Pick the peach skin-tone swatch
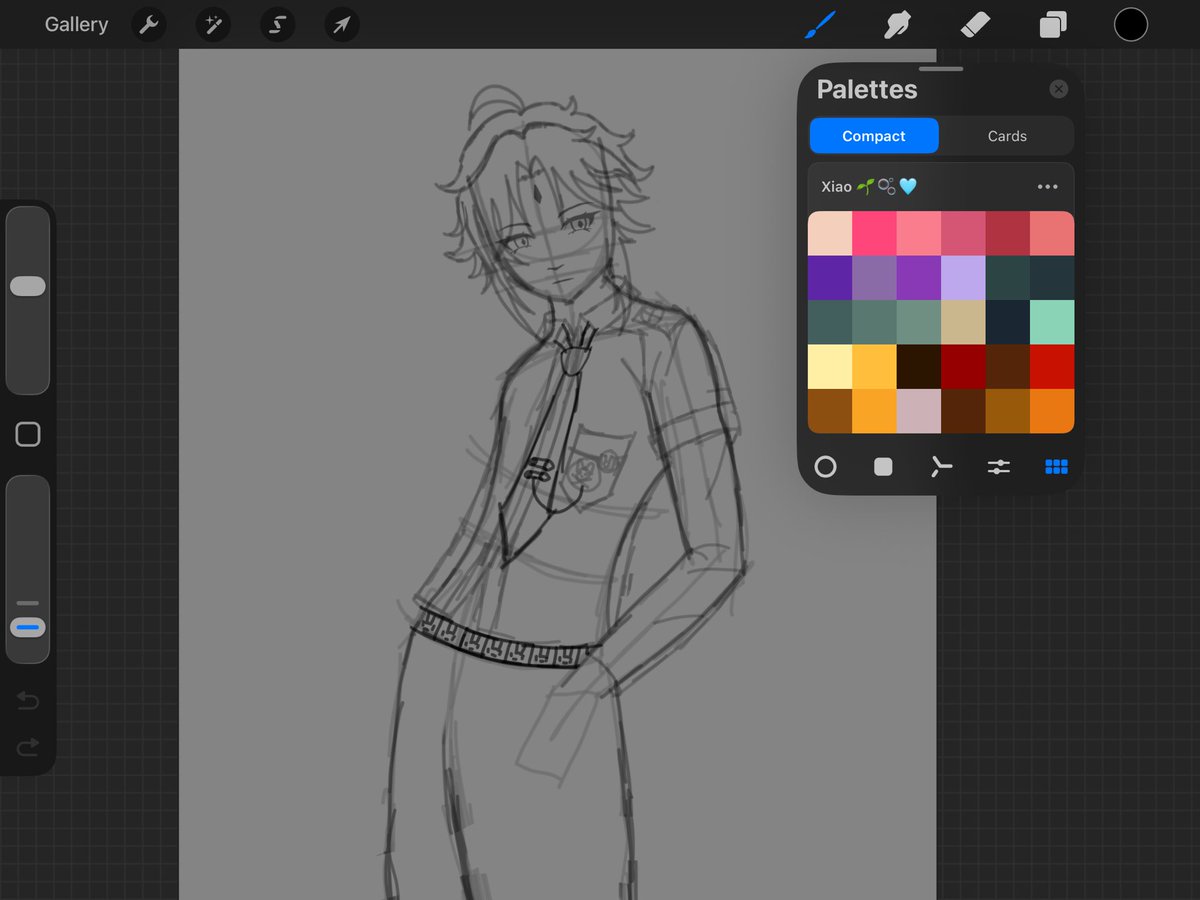This screenshot has height=900, width=1200. pos(830,233)
